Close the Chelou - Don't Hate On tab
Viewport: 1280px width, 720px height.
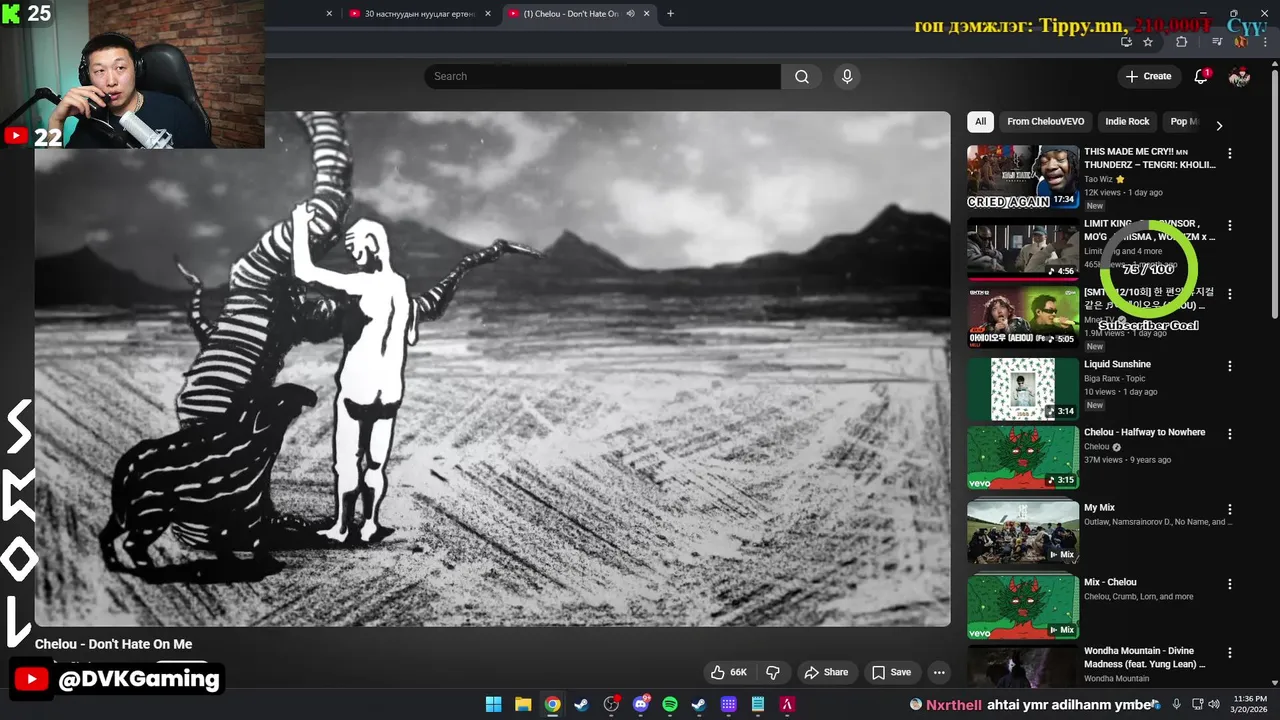[x=647, y=13]
